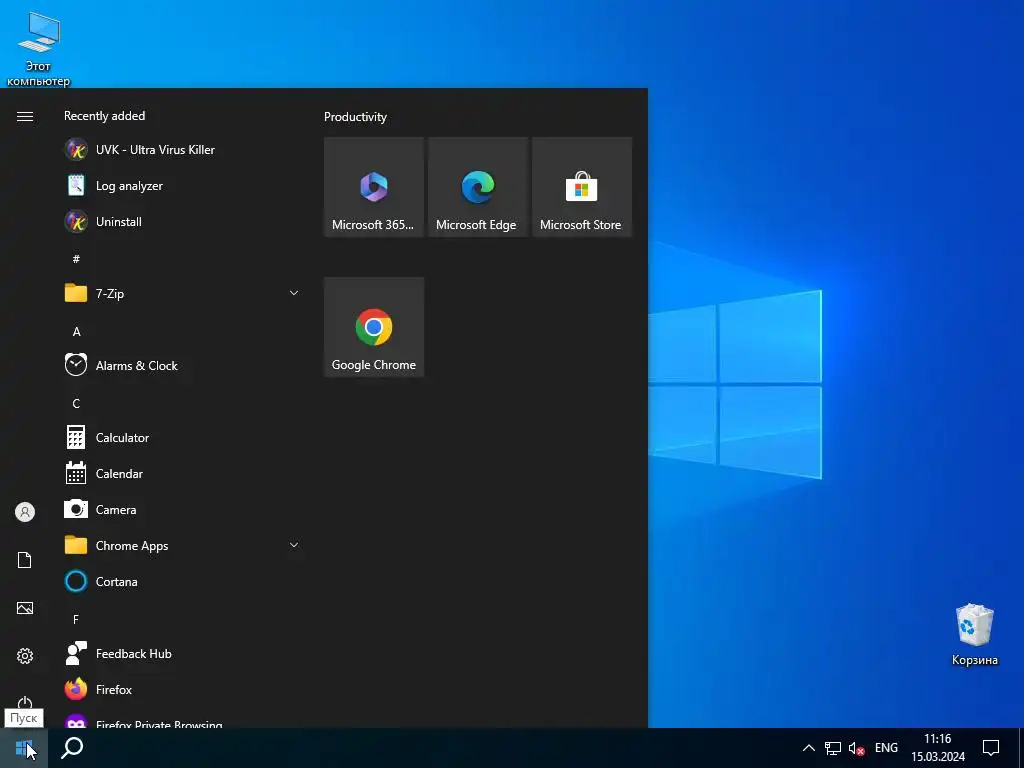Click the Recently added heading

[104, 116]
